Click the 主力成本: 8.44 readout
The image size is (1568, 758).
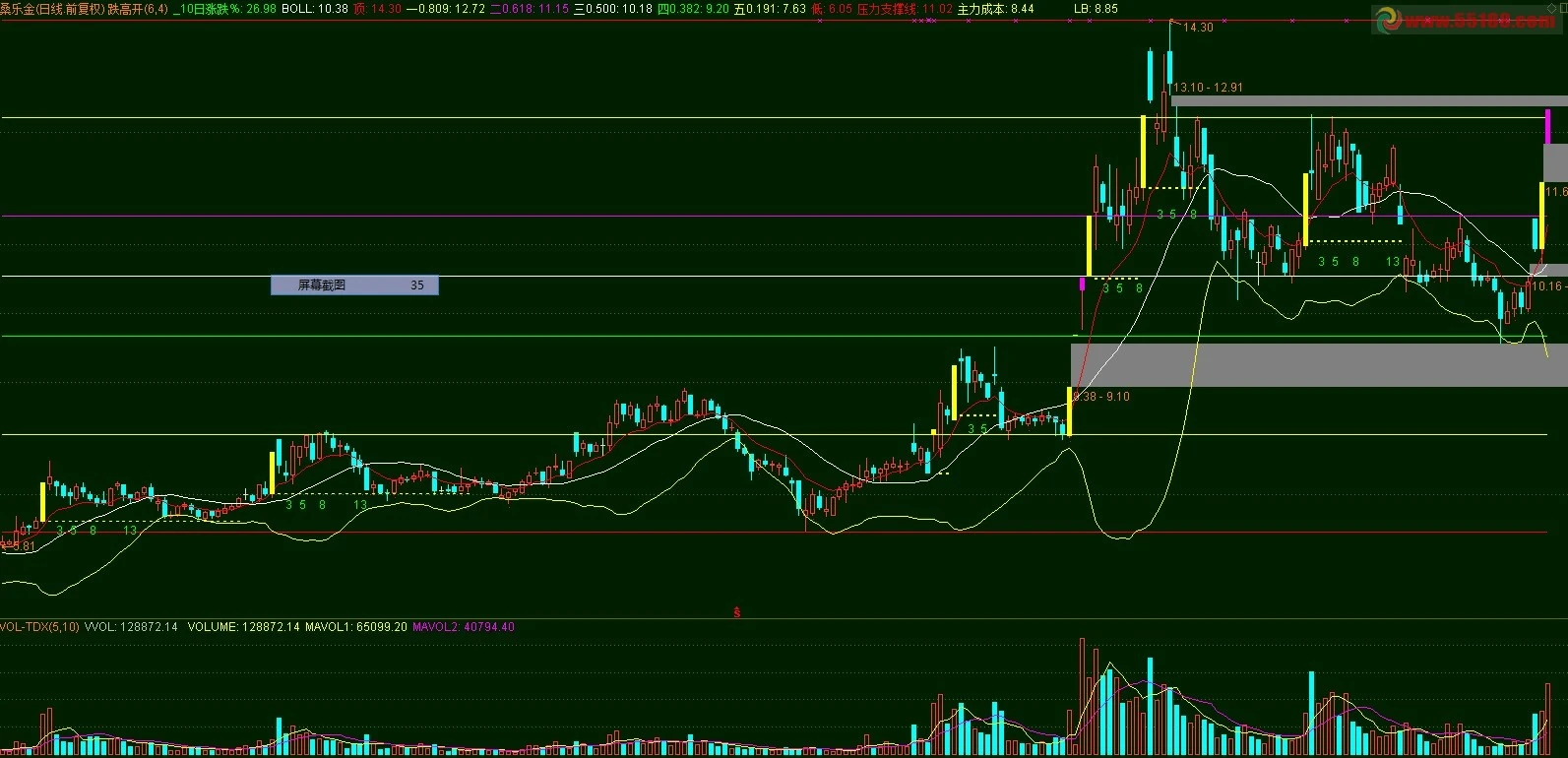996,9
